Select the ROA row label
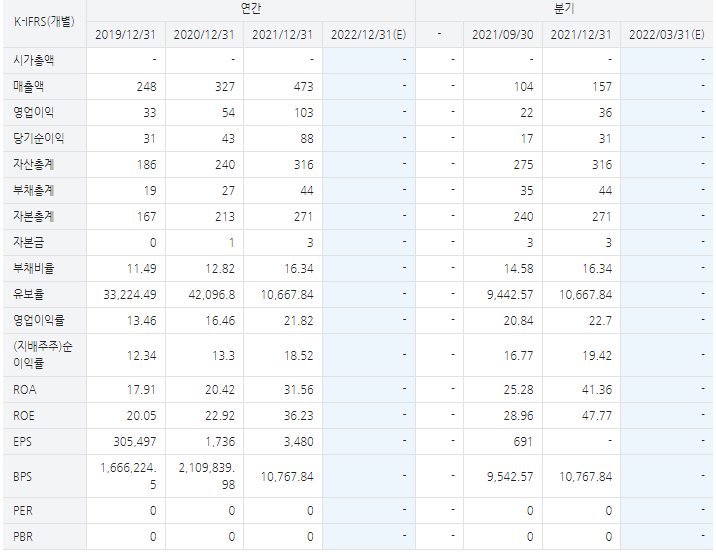716x552 pixels. coord(25,390)
